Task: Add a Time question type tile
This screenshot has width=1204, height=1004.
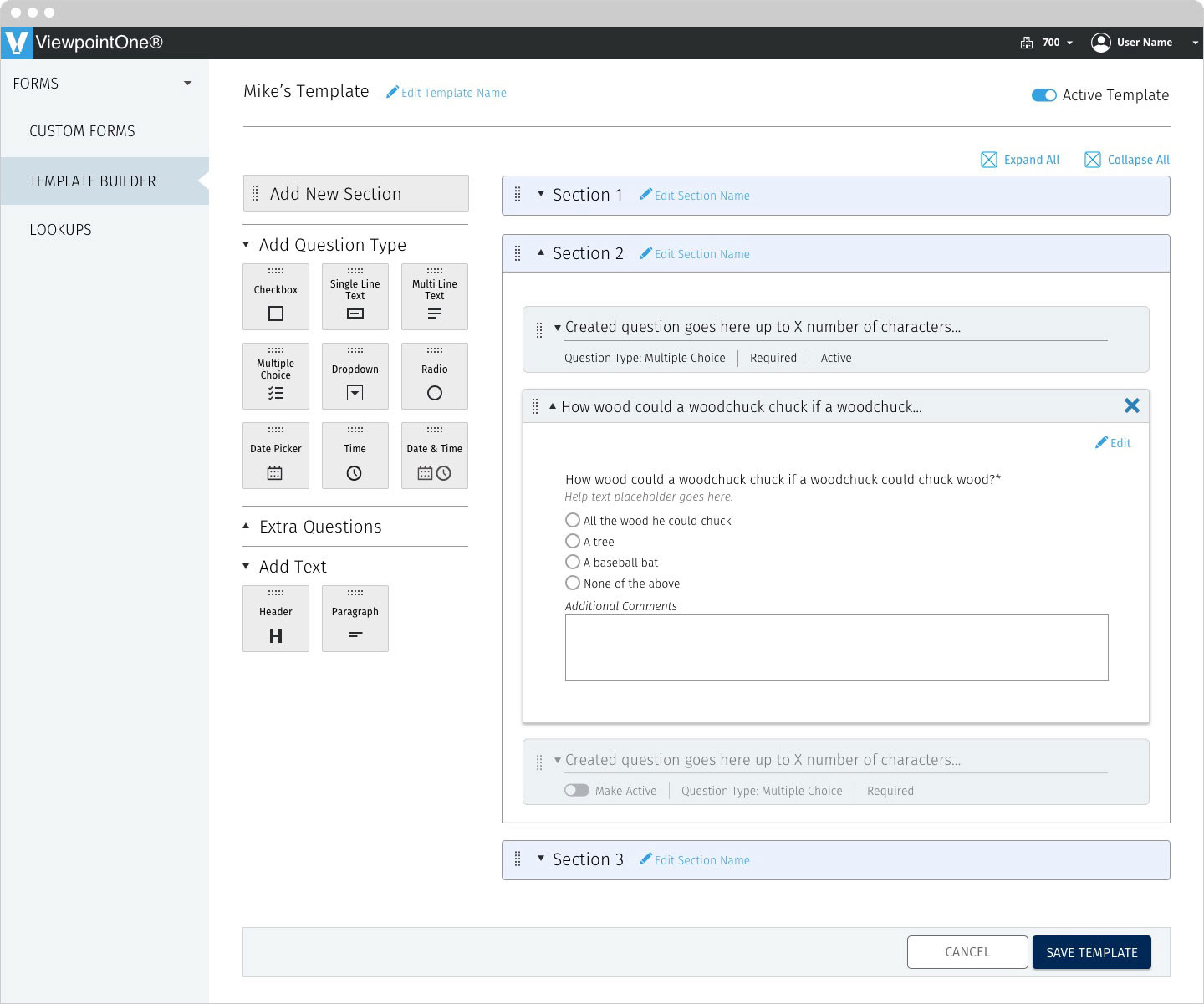Action: [355, 456]
